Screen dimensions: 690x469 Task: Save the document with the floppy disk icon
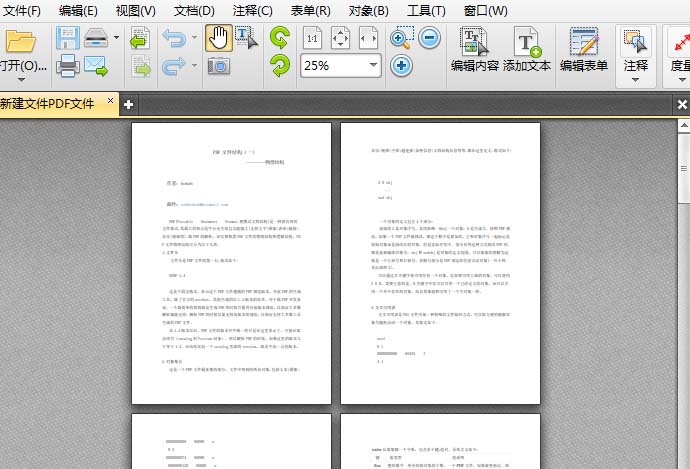68,38
